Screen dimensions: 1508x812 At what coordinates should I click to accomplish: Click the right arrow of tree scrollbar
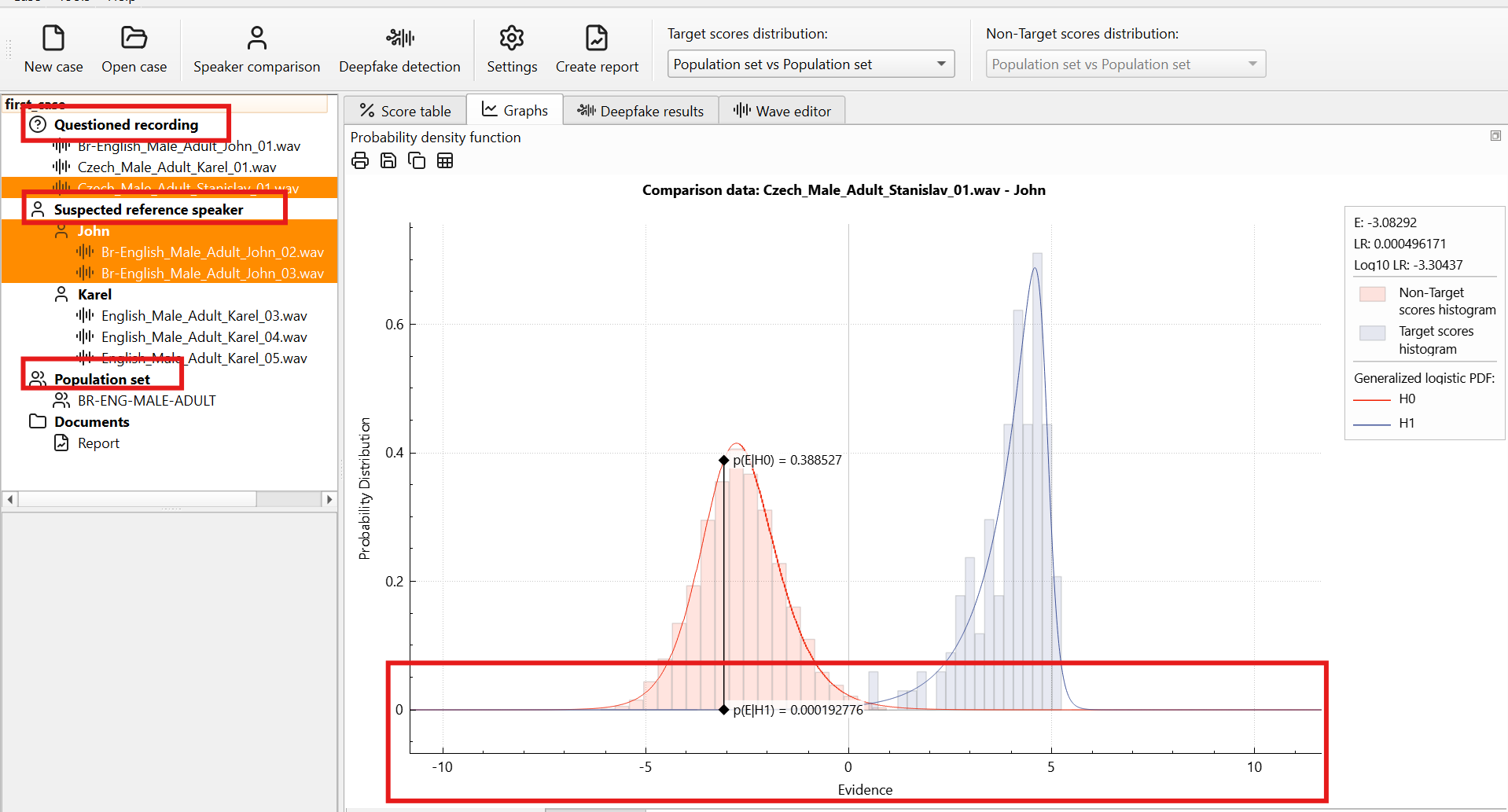(329, 499)
